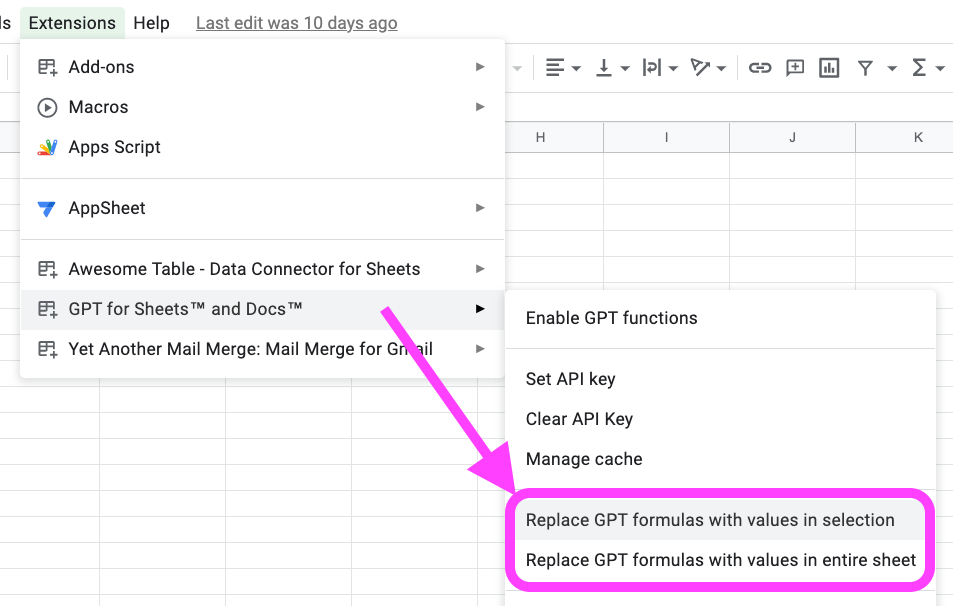
Task: Select Manage cache option
Action: [x=584, y=459]
